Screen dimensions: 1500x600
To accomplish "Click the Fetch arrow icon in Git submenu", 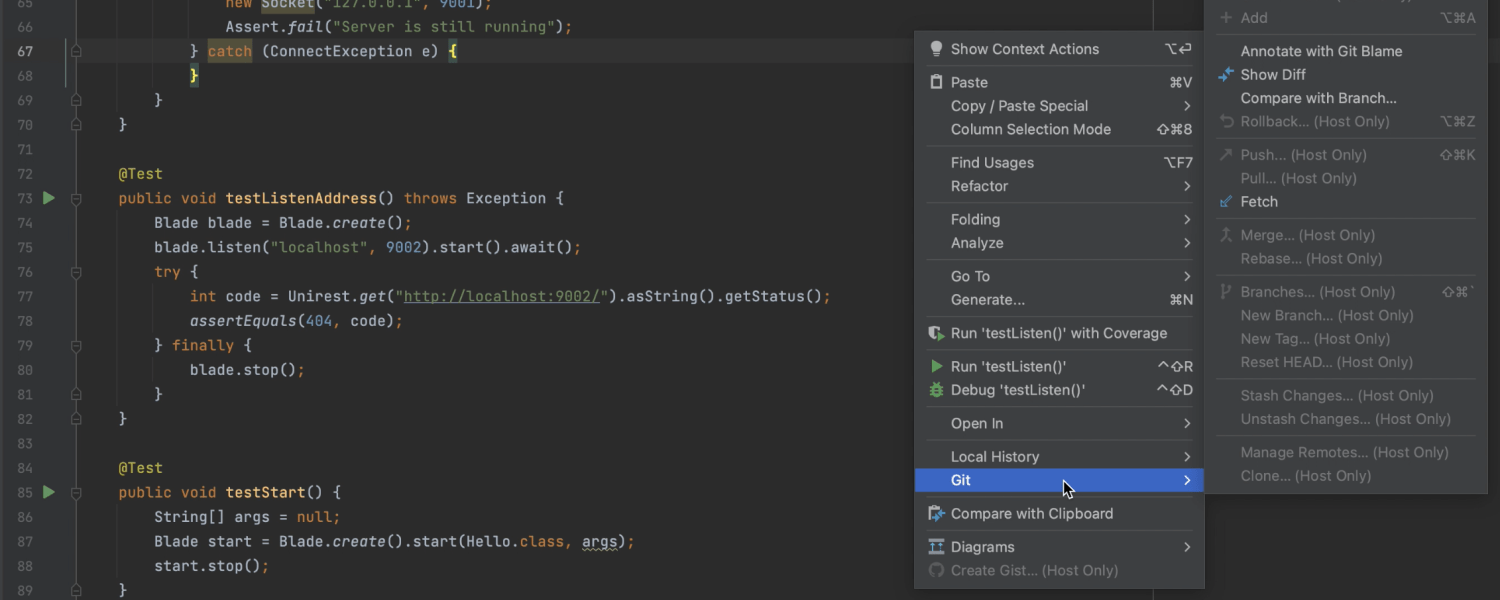I will (1226, 201).
